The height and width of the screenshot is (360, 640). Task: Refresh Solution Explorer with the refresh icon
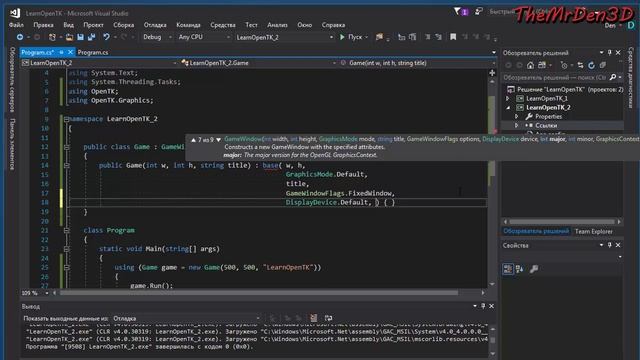click(x=591, y=65)
